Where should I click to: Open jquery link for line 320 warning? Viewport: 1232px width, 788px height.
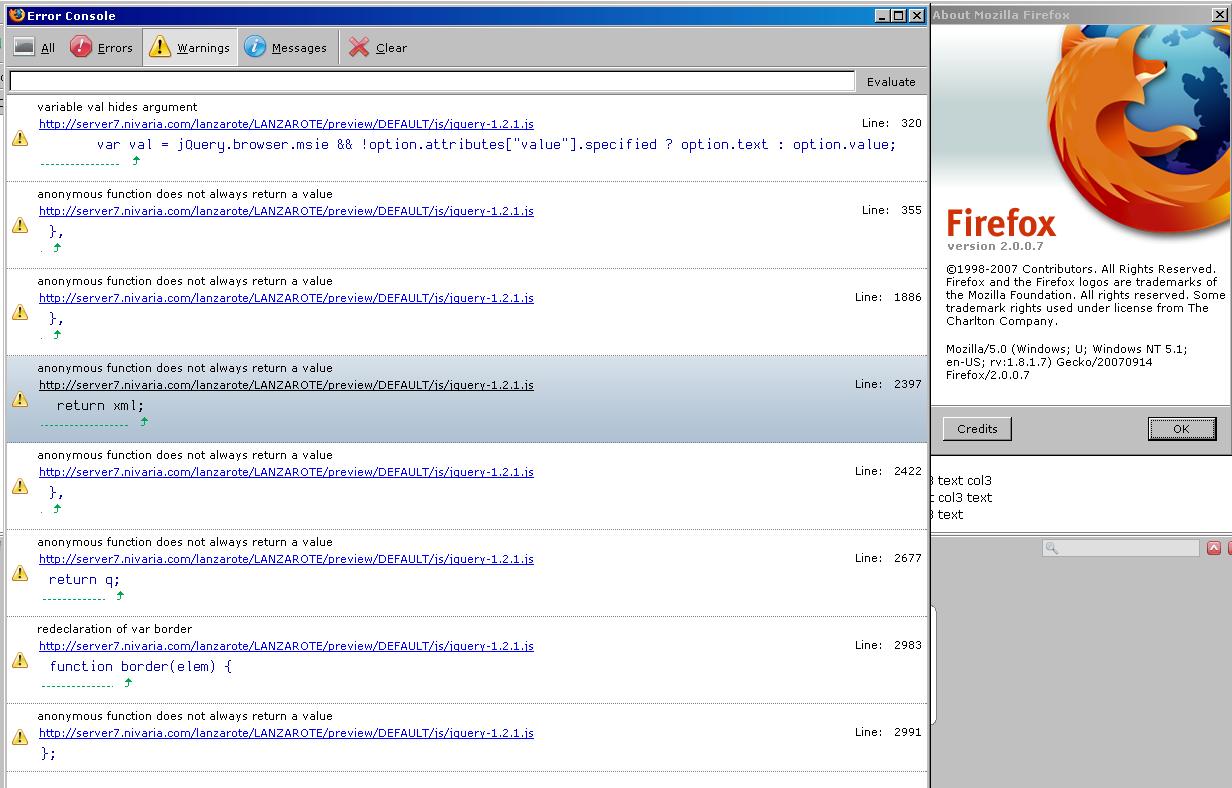286,124
